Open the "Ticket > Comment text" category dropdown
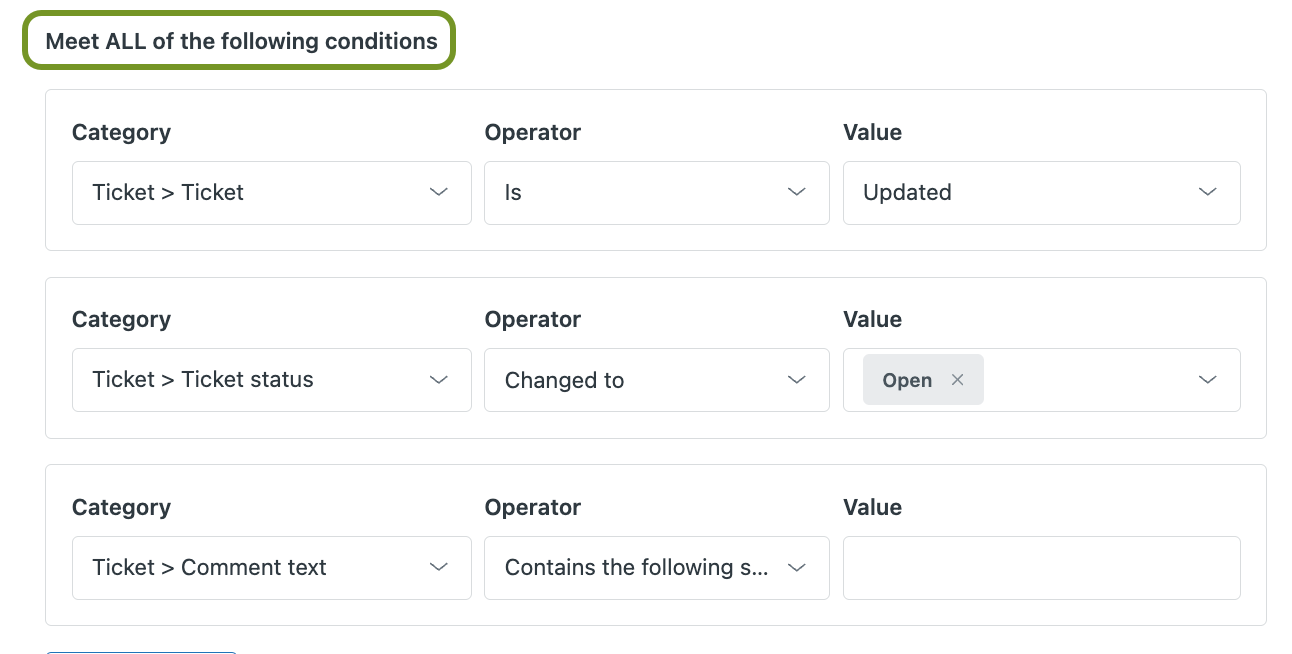Viewport: 1292px width, 654px height. [271, 568]
